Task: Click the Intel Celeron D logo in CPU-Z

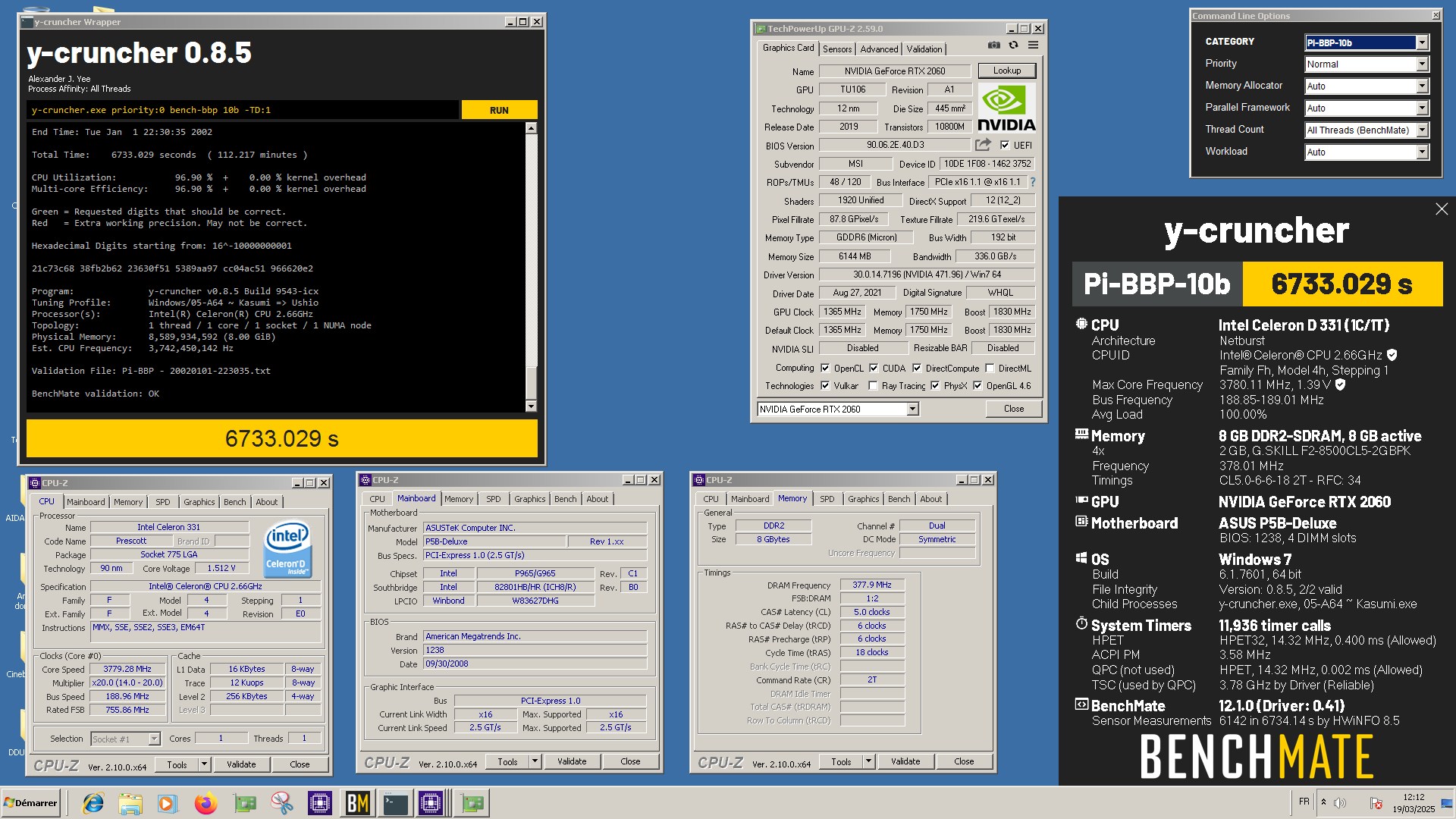Action: pos(287,548)
